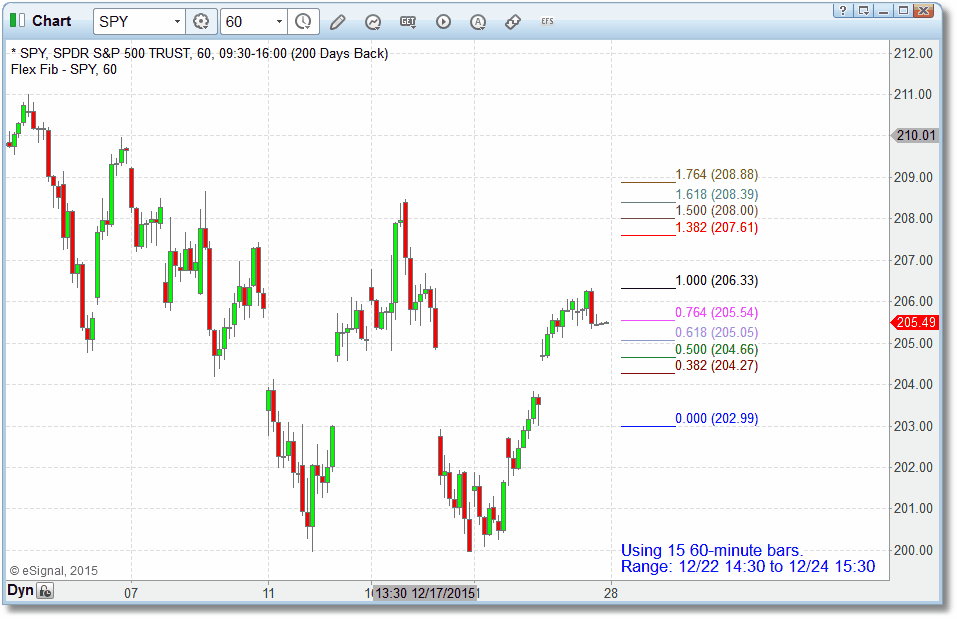957x619 pixels.
Task: Click the 203.00 price axis label
Action: [x=914, y=427]
